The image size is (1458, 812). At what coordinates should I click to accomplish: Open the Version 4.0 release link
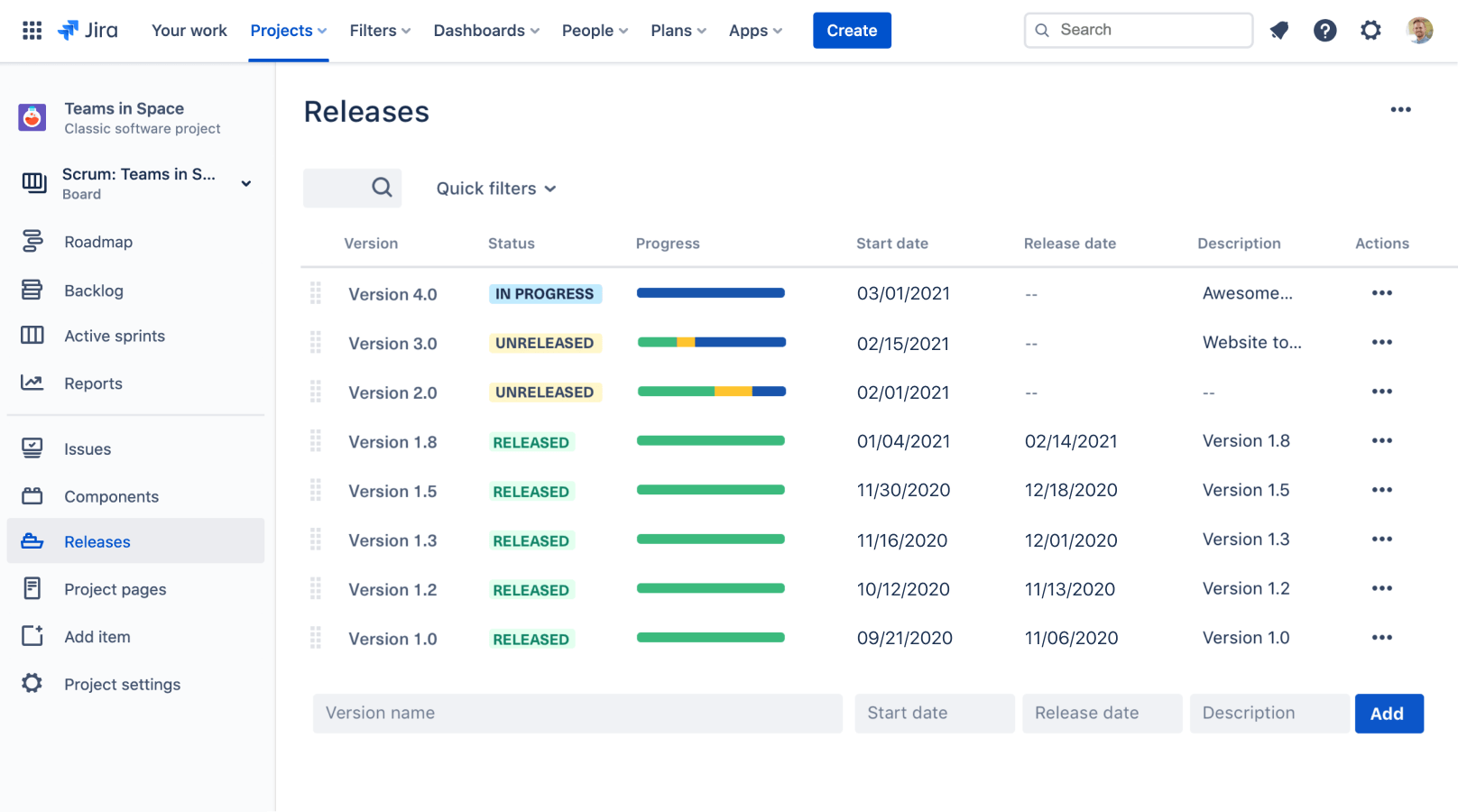click(x=392, y=294)
